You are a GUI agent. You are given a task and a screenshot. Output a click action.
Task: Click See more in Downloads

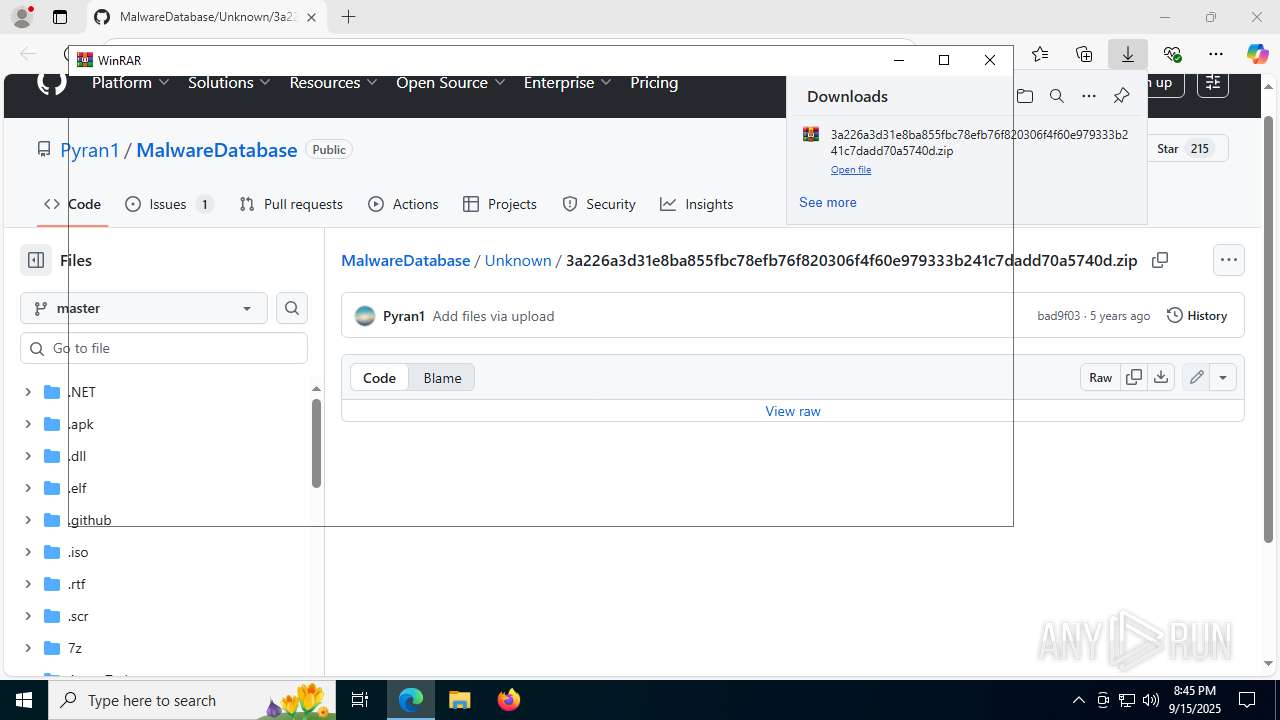tap(828, 202)
